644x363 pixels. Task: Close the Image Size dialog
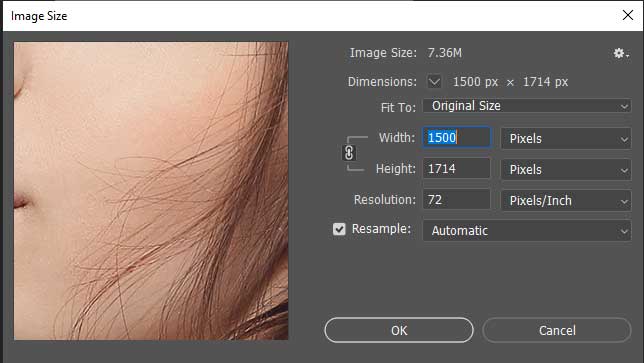(x=628, y=16)
